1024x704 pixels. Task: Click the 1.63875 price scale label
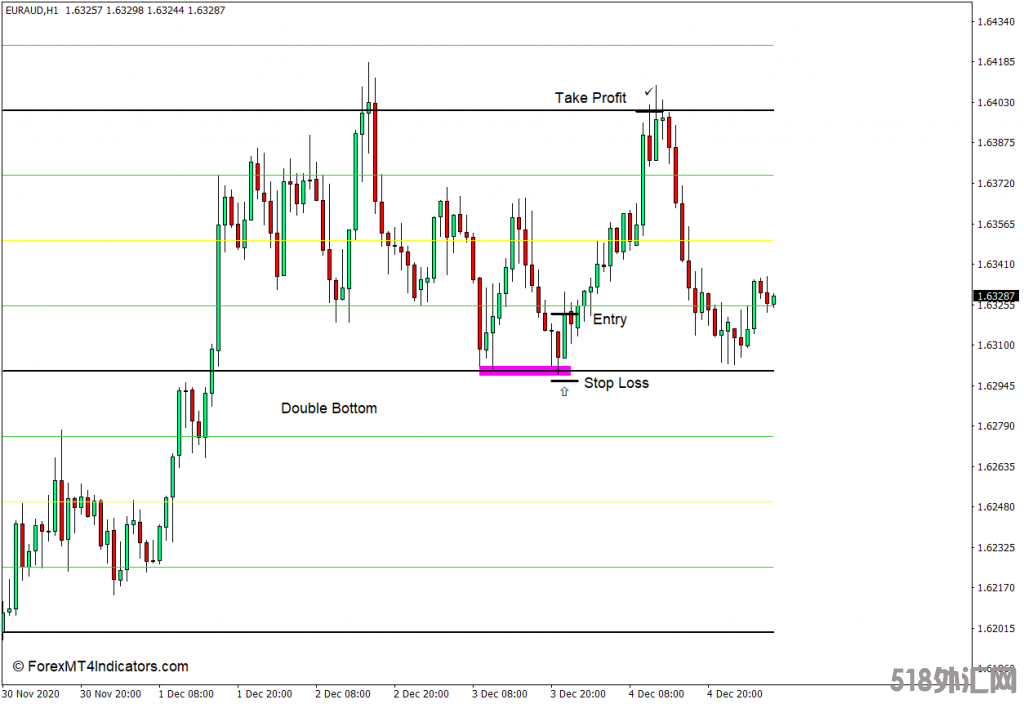click(996, 143)
